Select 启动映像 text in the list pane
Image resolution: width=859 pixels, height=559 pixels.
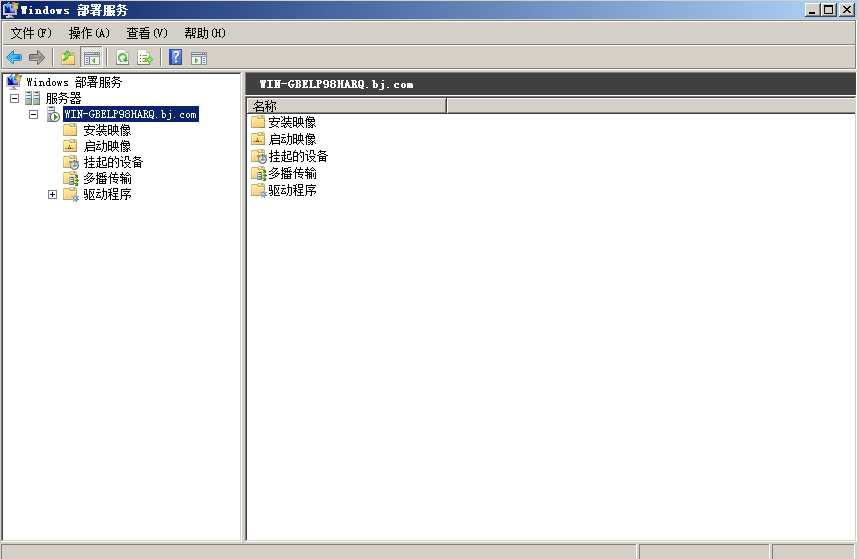293,139
